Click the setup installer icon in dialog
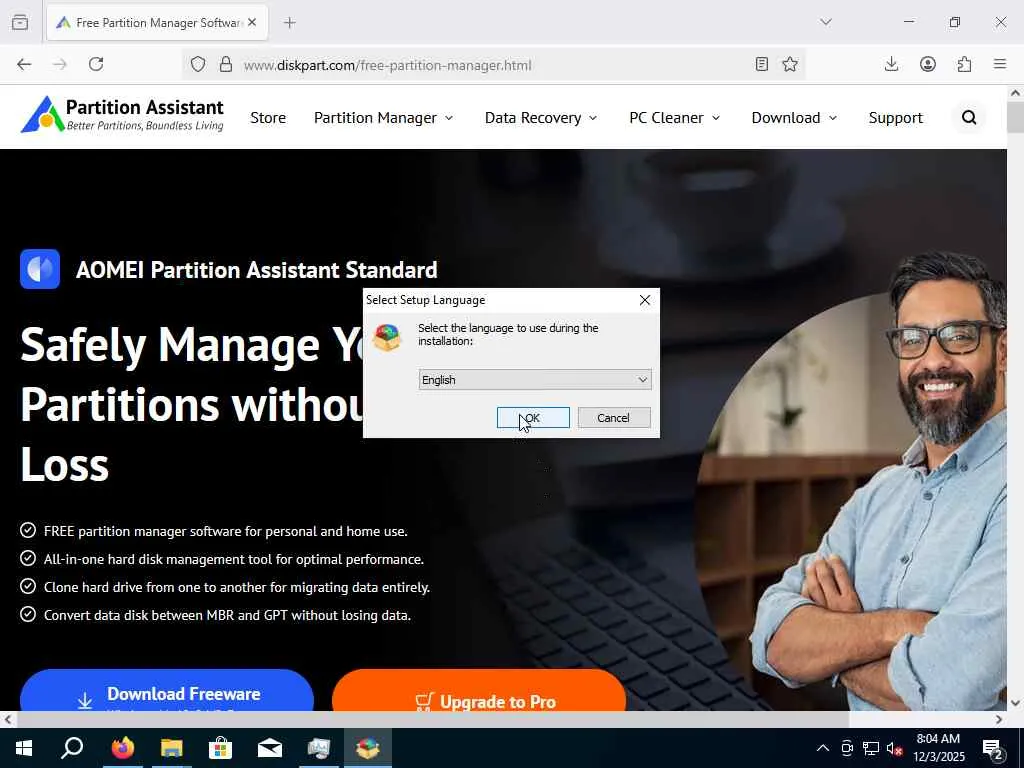This screenshot has width=1024, height=768. [x=387, y=338]
